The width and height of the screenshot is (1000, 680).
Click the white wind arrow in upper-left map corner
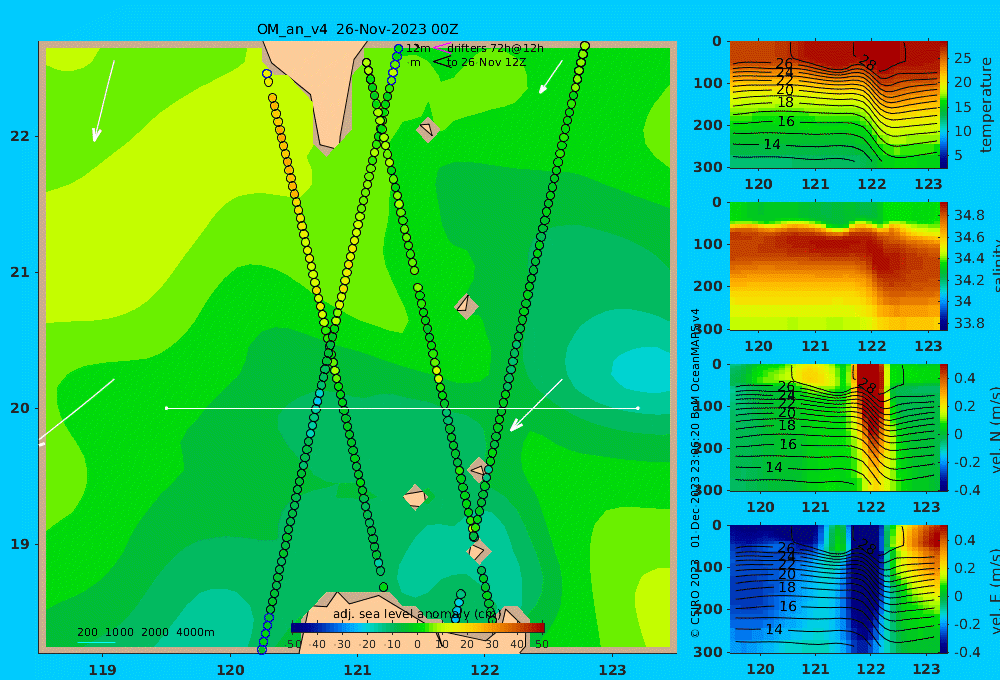click(104, 101)
